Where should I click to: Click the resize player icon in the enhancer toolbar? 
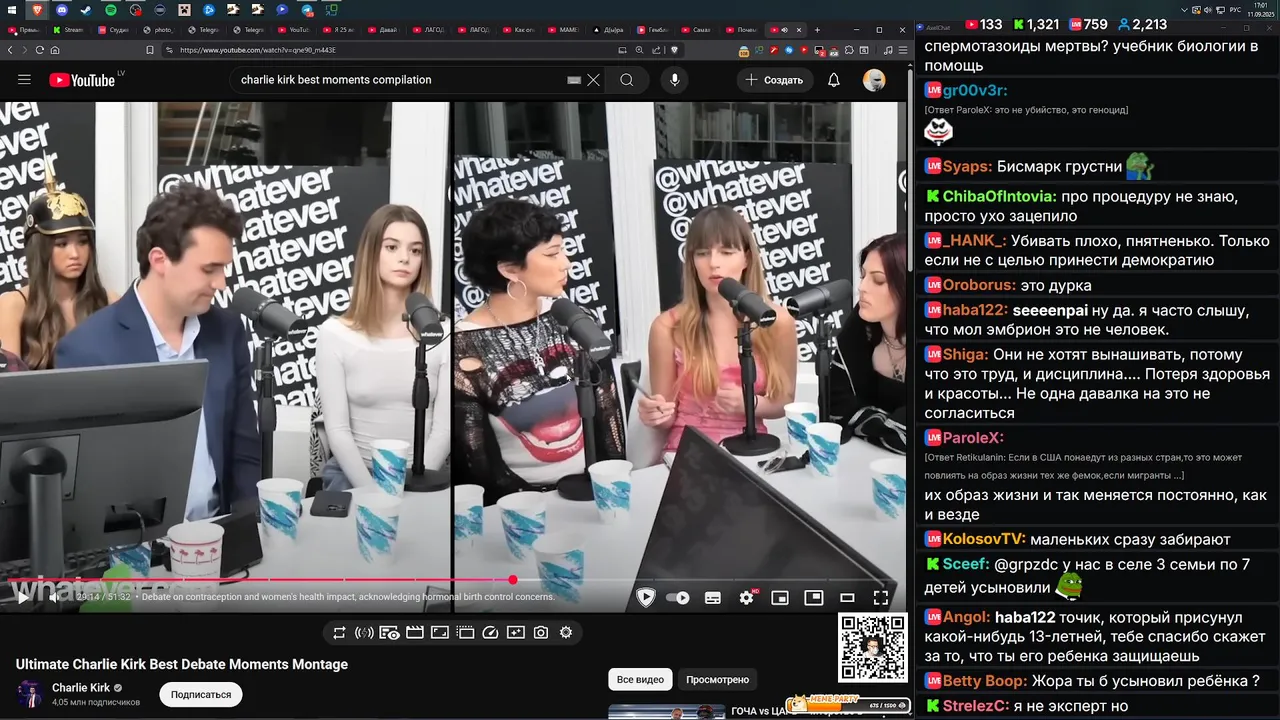point(439,632)
